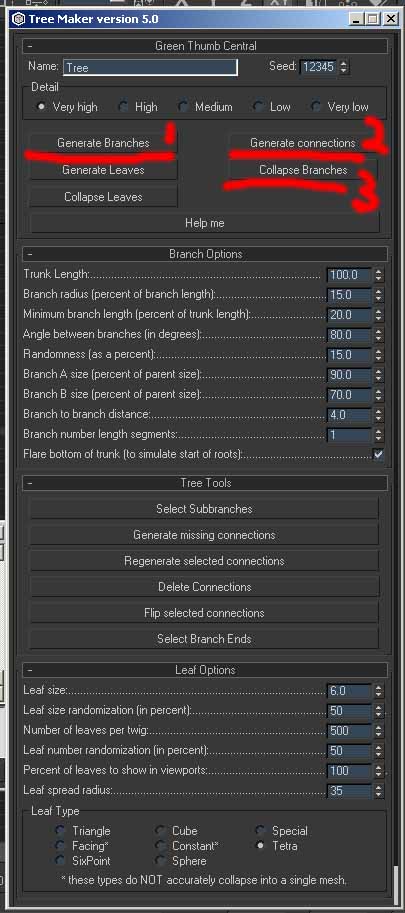Click the Generate Branches button

pyautogui.click(x=103, y=143)
